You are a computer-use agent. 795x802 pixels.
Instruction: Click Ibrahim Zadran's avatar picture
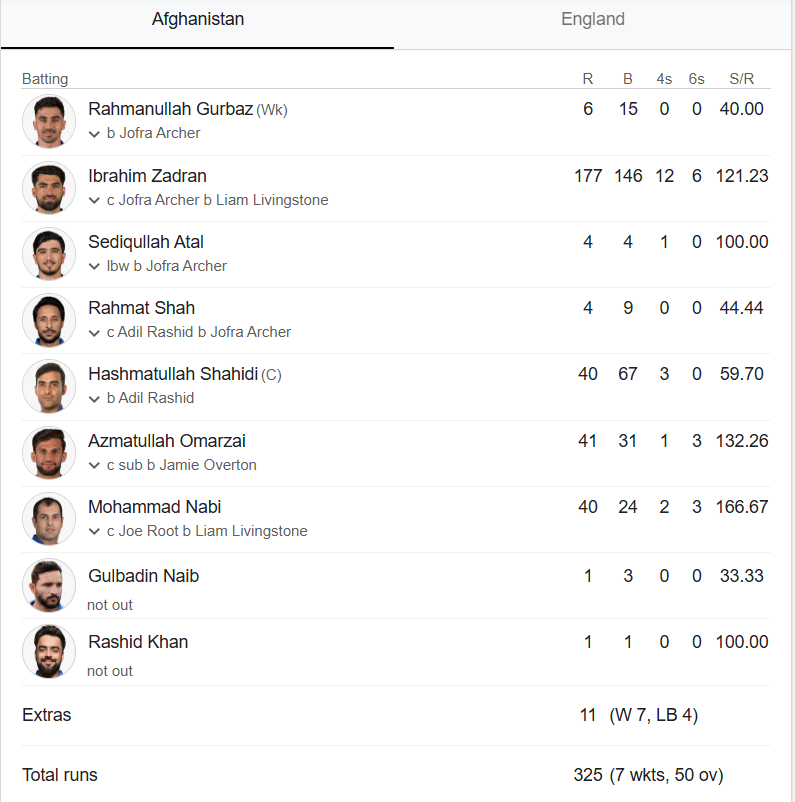49,188
